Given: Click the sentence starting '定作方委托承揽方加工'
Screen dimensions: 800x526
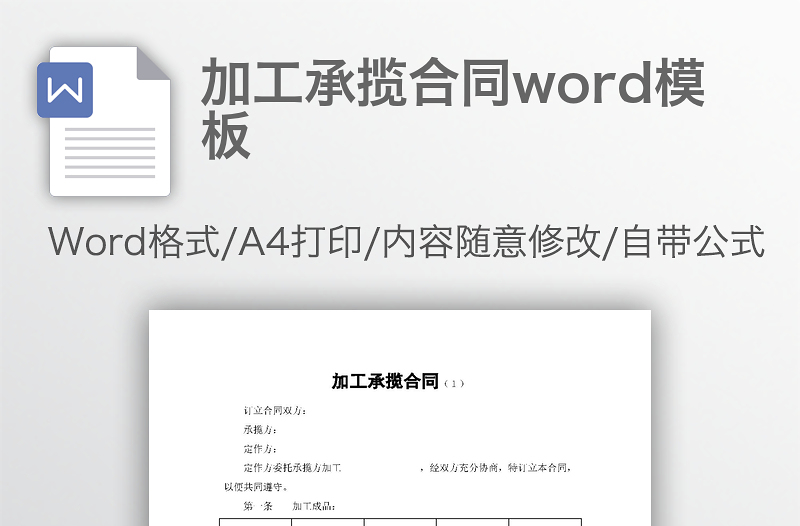Looking at the screenshot, I should click(x=407, y=468).
